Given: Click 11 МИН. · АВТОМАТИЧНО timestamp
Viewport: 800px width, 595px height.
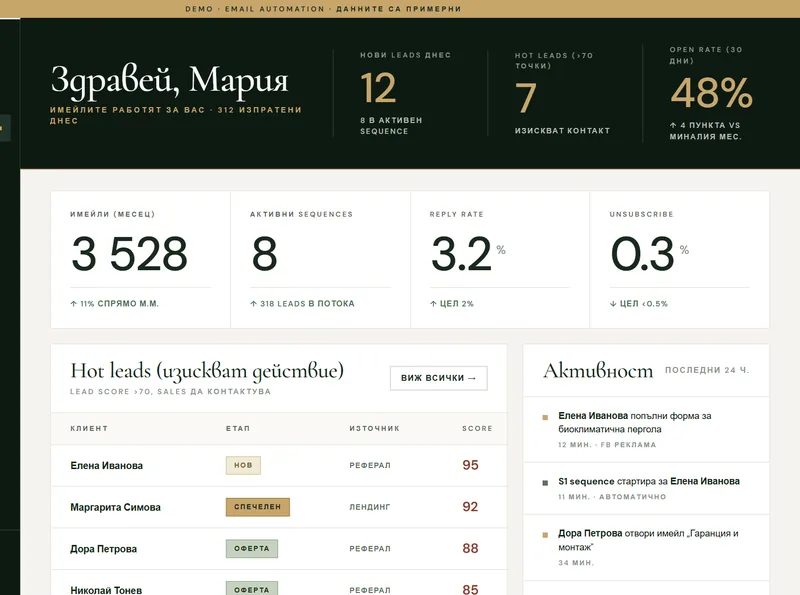Looking at the screenshot, I should click(612, 497).
